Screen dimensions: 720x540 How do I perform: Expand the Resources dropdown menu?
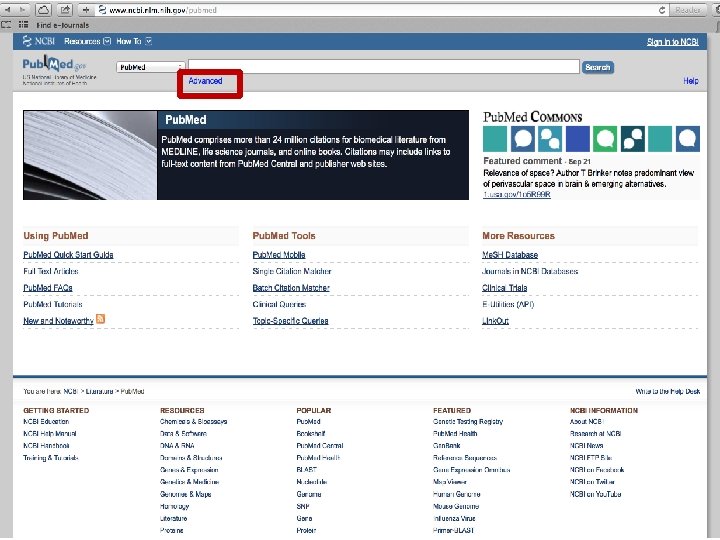87,41
